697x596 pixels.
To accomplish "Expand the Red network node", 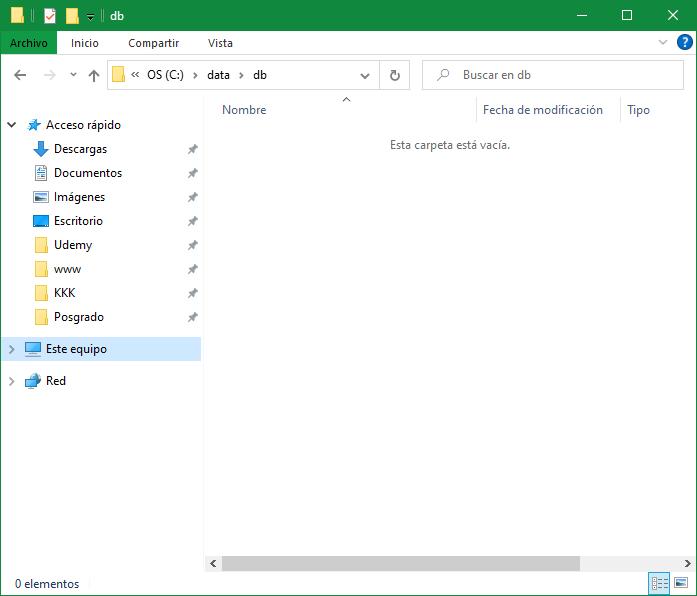I will pos(12,381).
